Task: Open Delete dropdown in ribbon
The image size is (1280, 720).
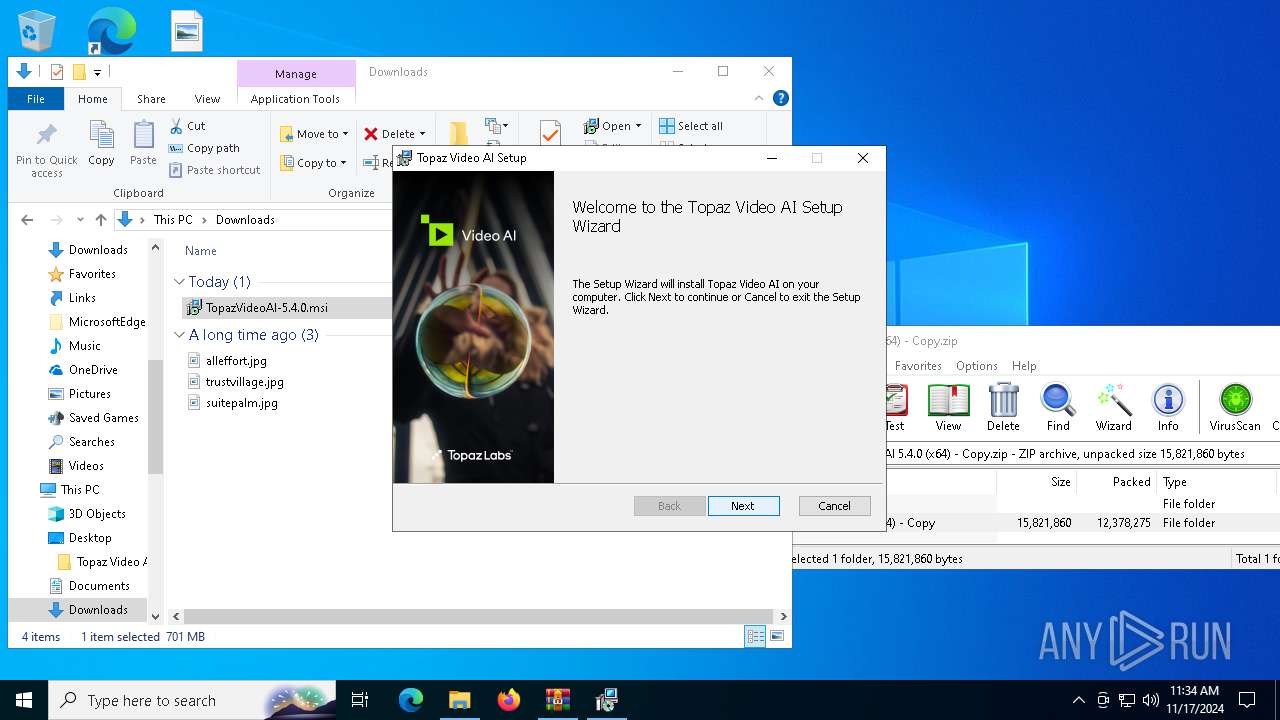Action: click(394, 134)
